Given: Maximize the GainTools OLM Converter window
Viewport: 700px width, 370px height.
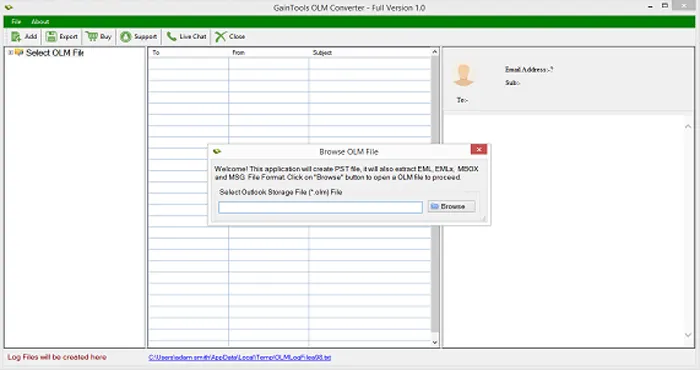Looking at the screenshot, I should (665, 6).
